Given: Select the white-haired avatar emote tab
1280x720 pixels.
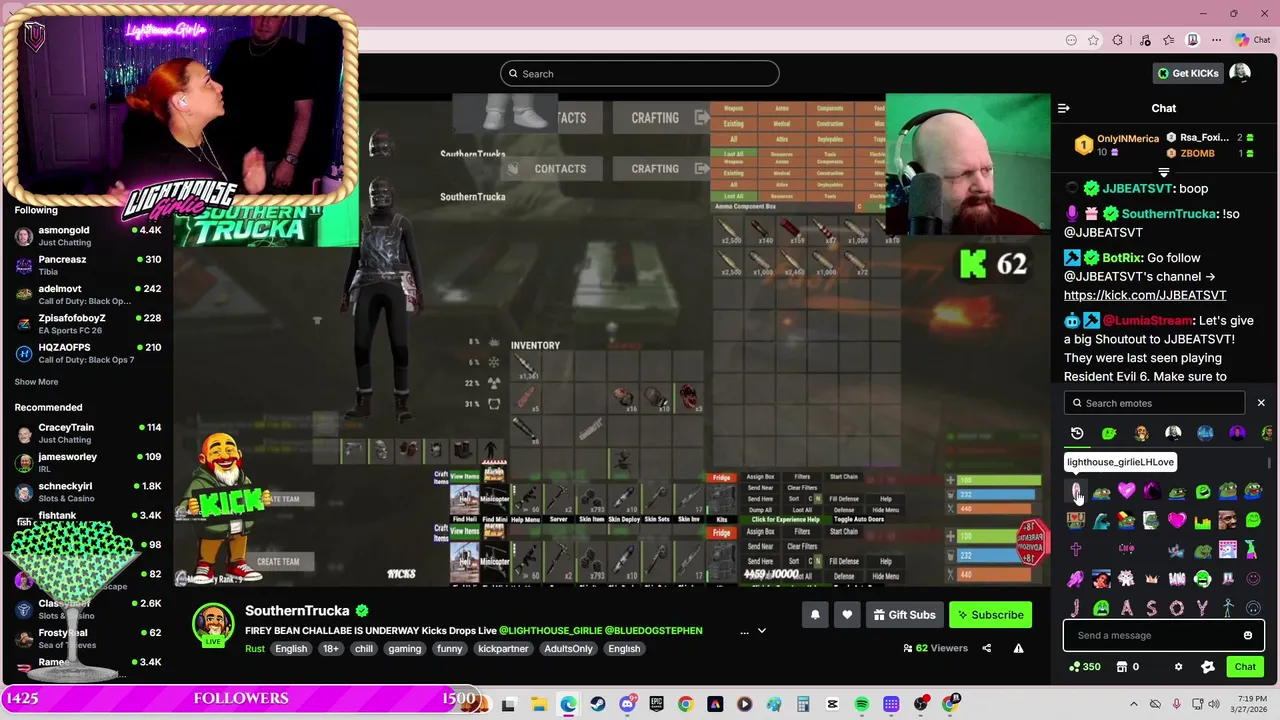Looking at the screenshot, I should click(x=1173, y=433).
